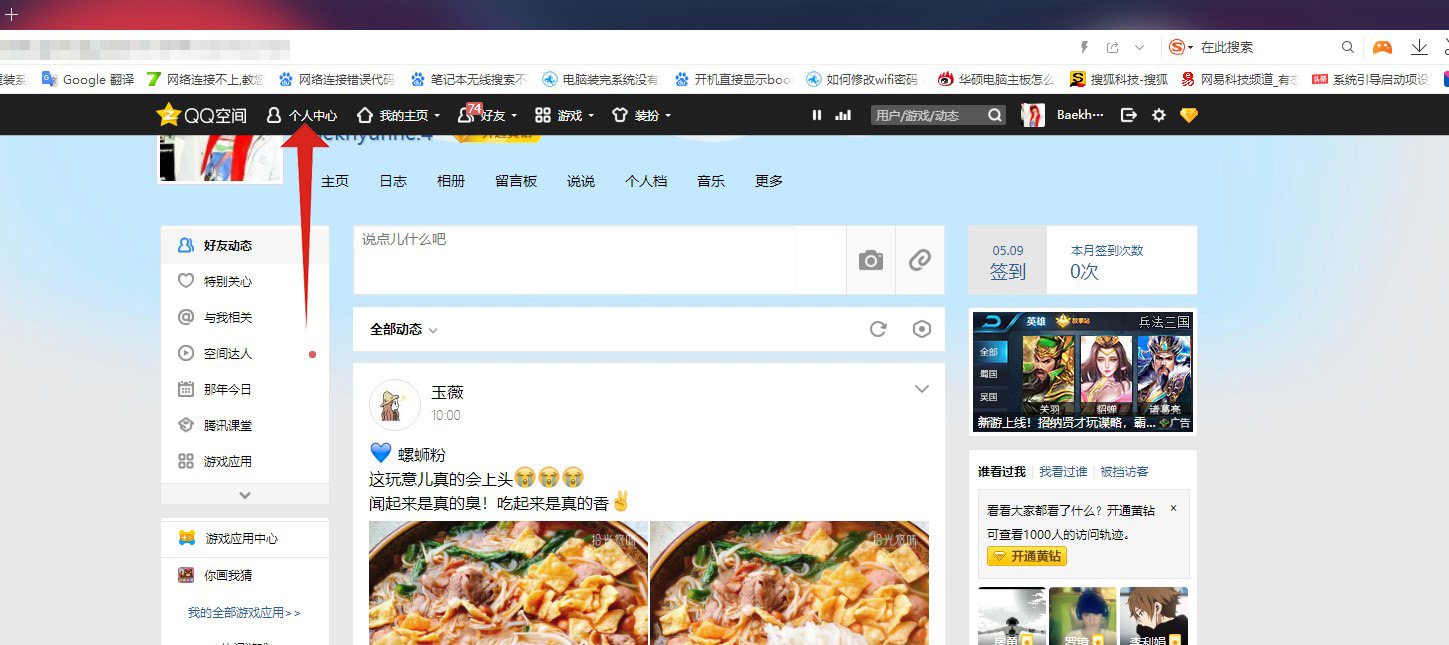Click the 开通黄钻 button
The width and height of the screenshot is (1449, 645).
coord(1026,556)
